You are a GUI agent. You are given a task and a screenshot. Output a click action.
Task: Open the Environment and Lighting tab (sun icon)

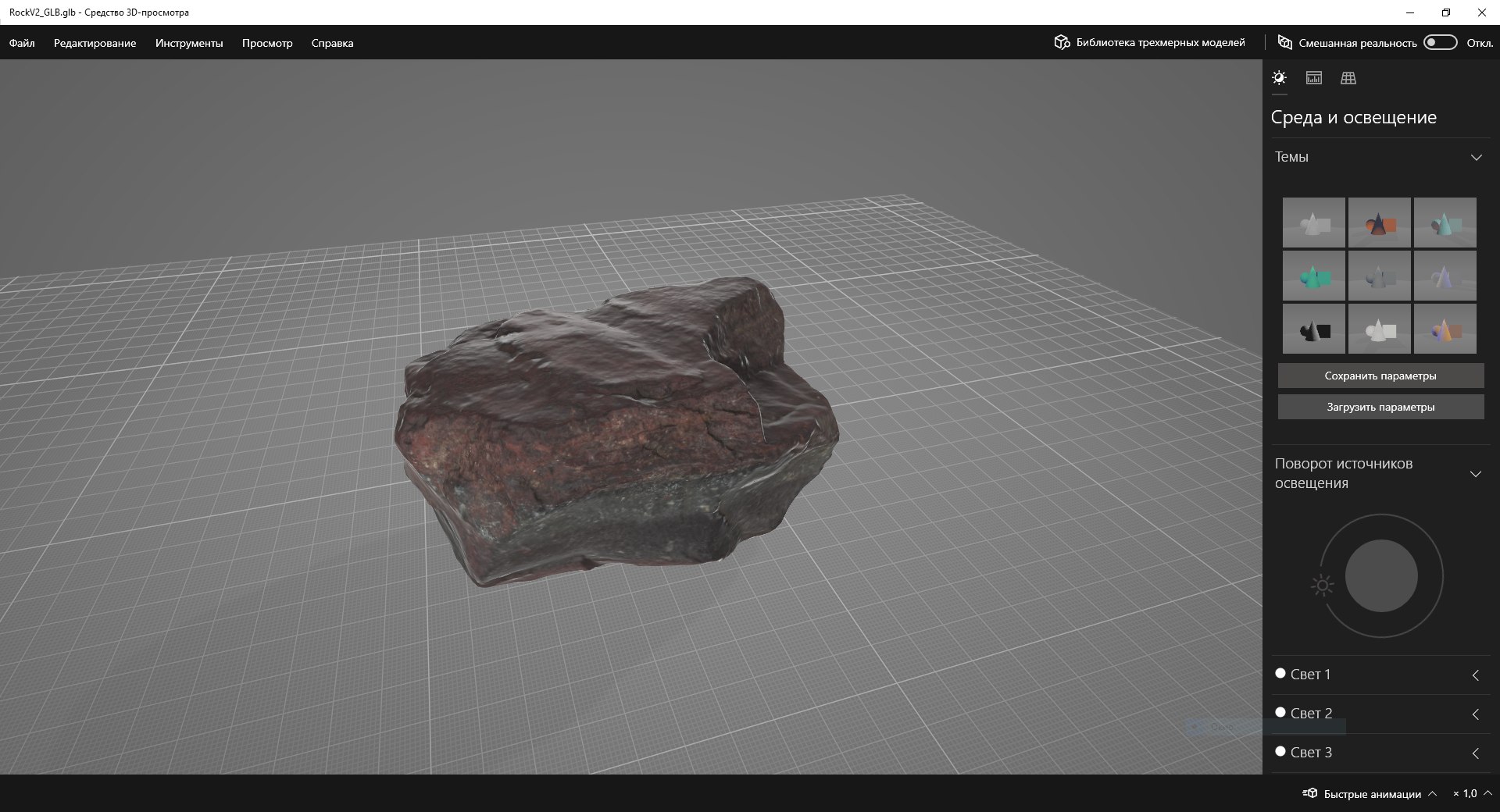[x=1279, y=77]
